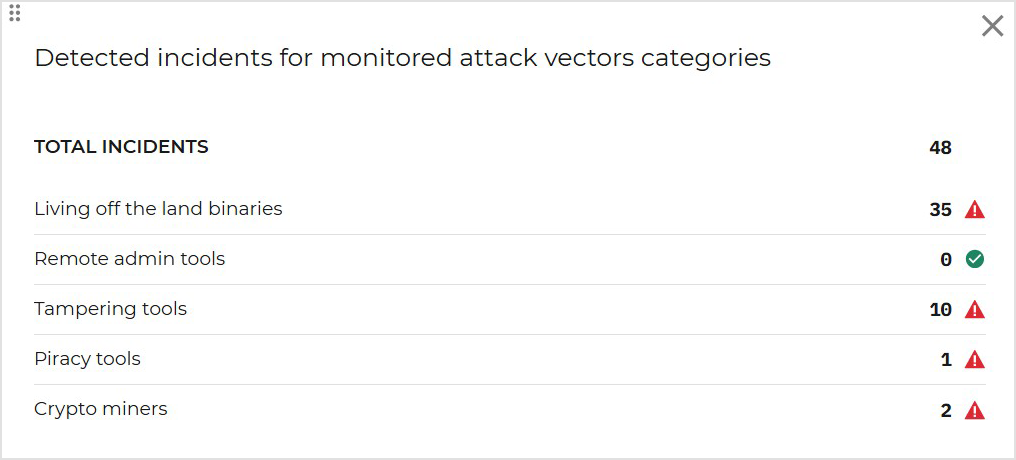The width and height of the screenshot is (1016, 460).
Task: Click the drag handle grip icon
Action: [14, 12]
